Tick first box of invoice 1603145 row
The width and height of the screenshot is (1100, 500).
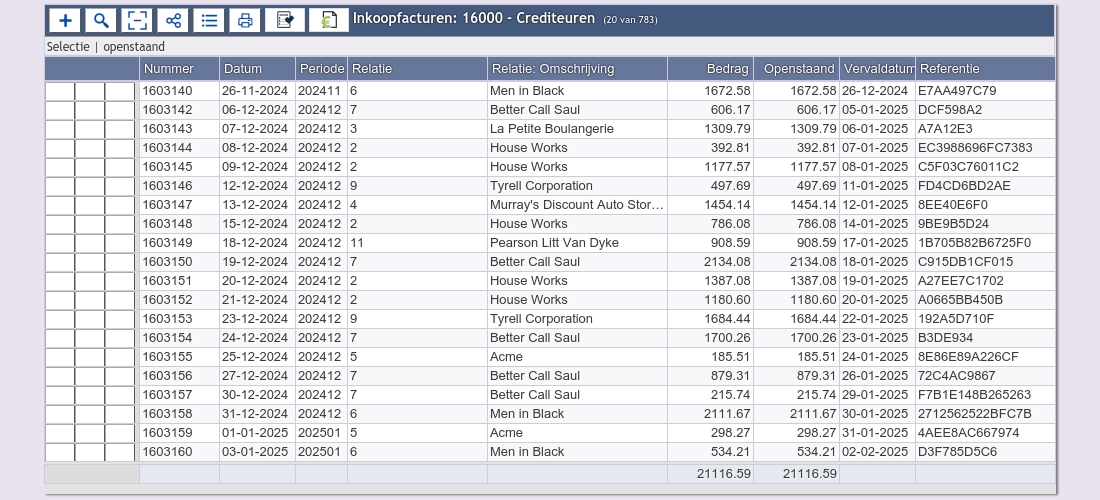[x=60, y=167]
